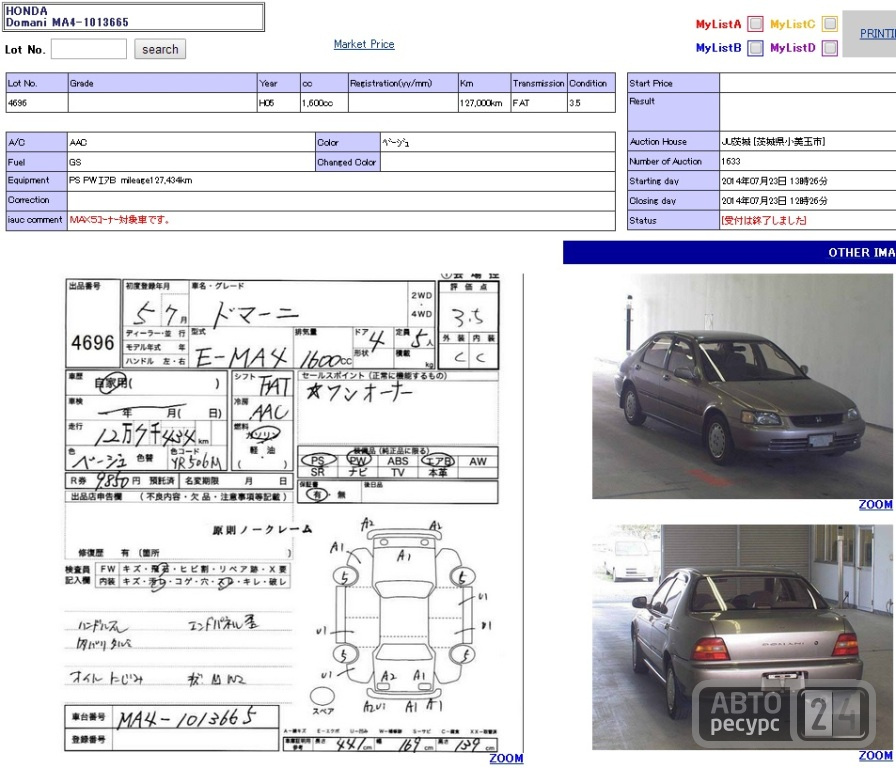
Task: Click ZOOM link under rear car photo
Action: [x=875, y=756]
